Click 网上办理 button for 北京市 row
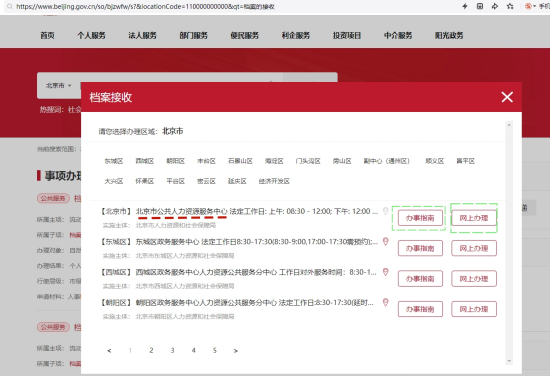550x376 pixels. click(474, 218)
